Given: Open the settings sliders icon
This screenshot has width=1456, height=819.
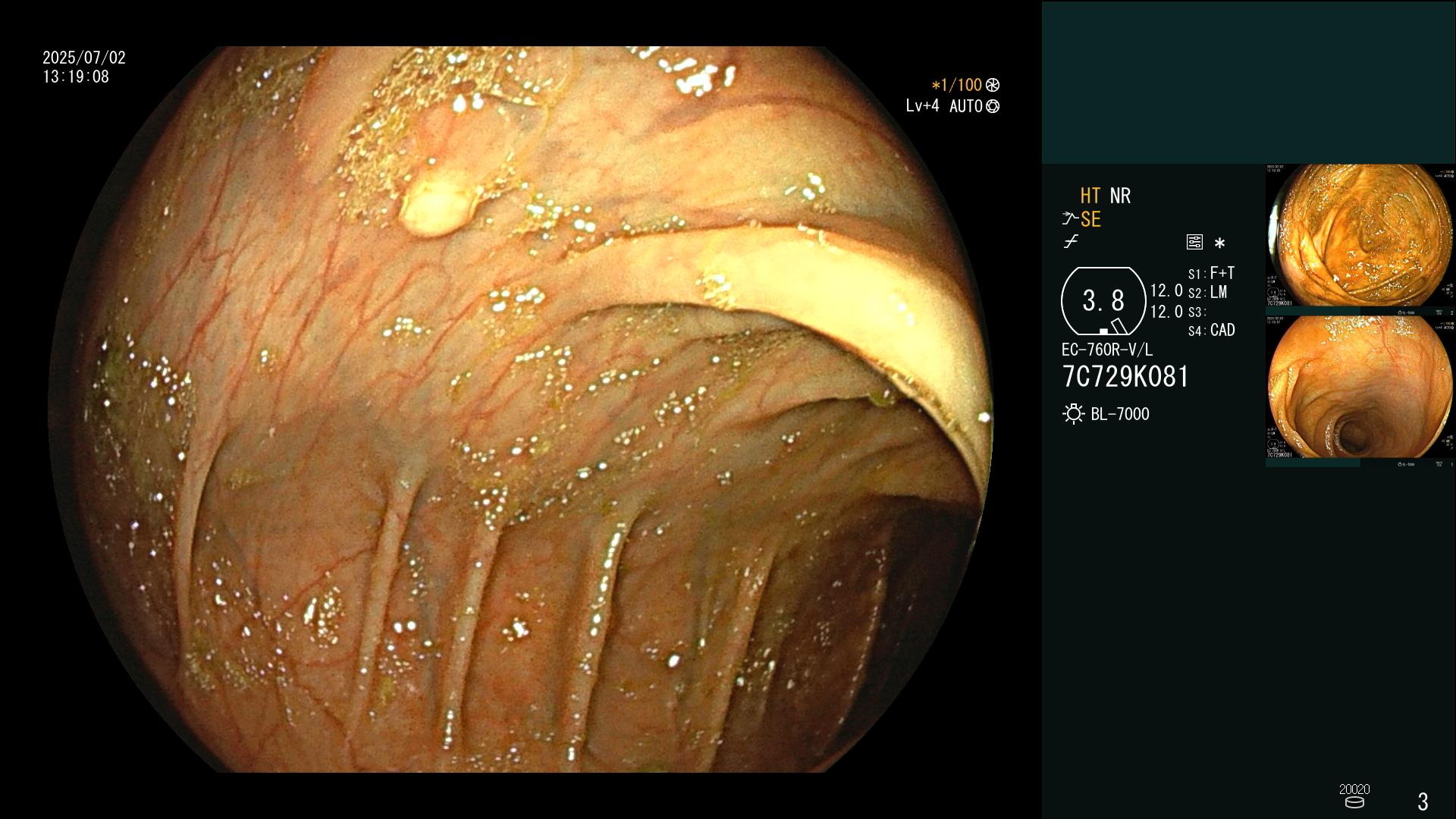Looking at the screenshot, I should tap(1194, 242).
